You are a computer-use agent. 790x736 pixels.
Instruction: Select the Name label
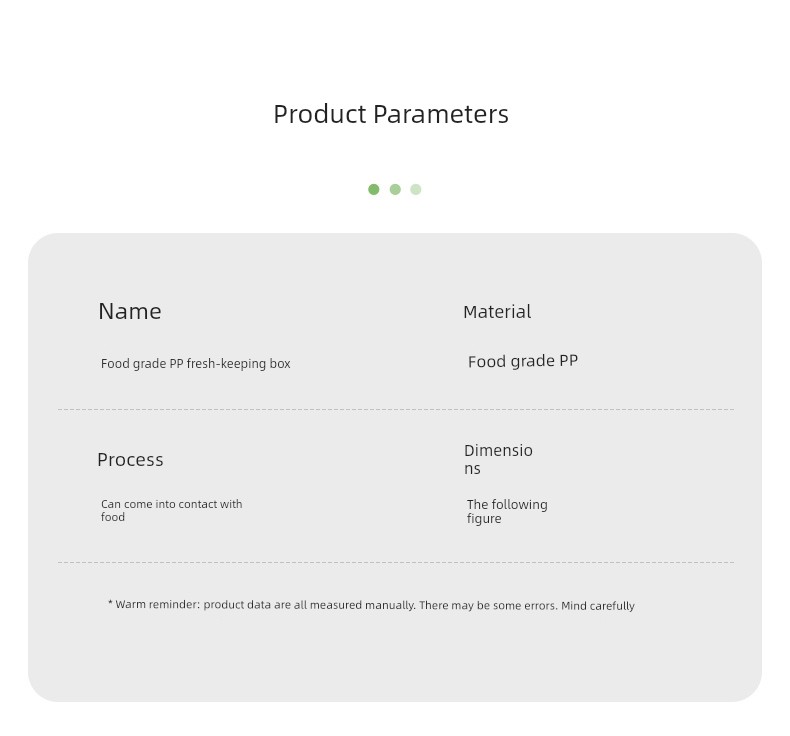pyautogui.click(x=130, y=311)
